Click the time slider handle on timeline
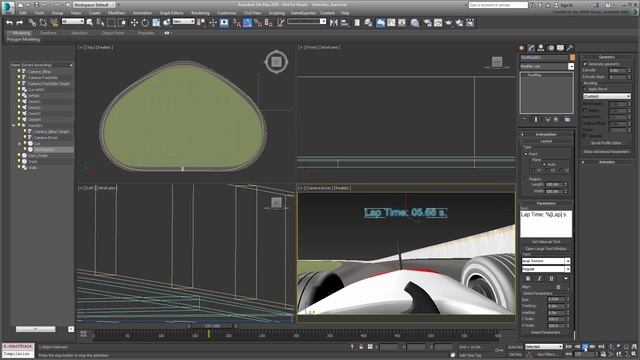This screenshot has width=640, height=360. pos(212,326)
